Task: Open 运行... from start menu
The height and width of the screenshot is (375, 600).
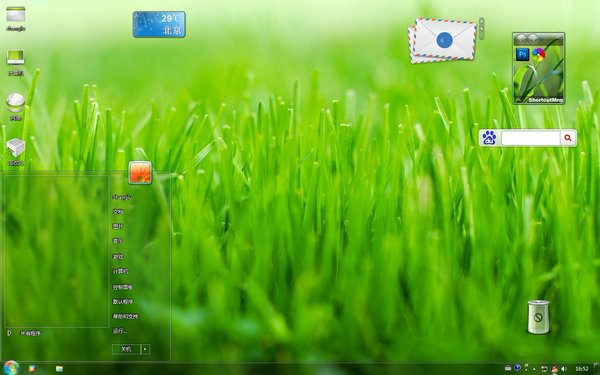Action: 119,331
